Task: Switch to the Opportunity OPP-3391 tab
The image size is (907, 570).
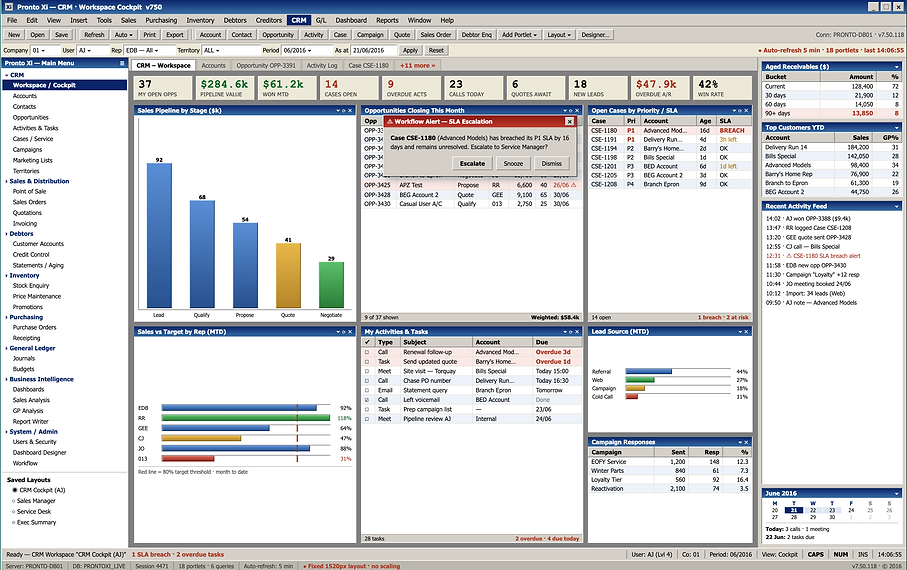Action: (x=266, y=65)
